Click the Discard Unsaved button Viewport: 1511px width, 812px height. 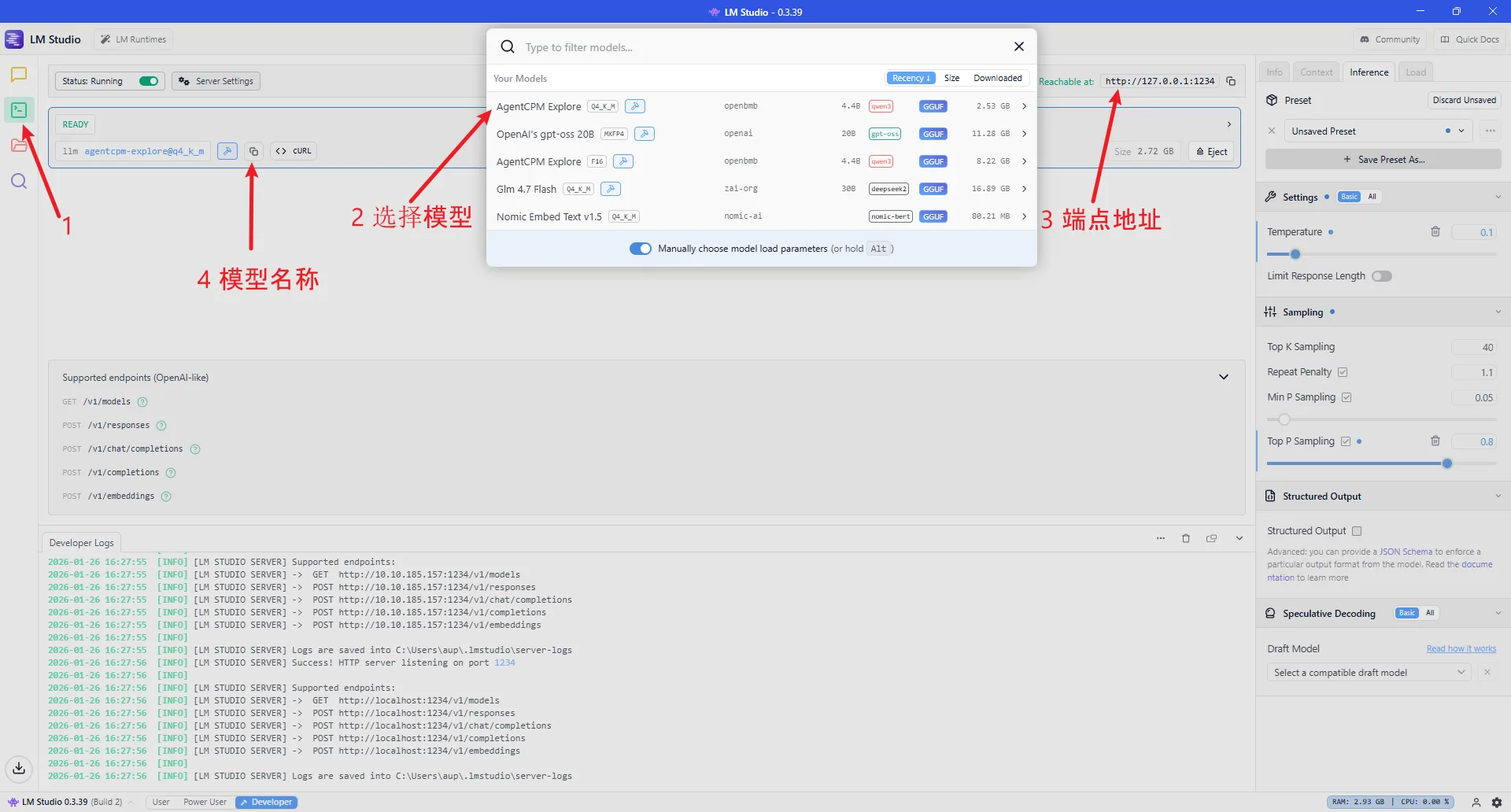pyautogui.click(x=1464, y=100)
